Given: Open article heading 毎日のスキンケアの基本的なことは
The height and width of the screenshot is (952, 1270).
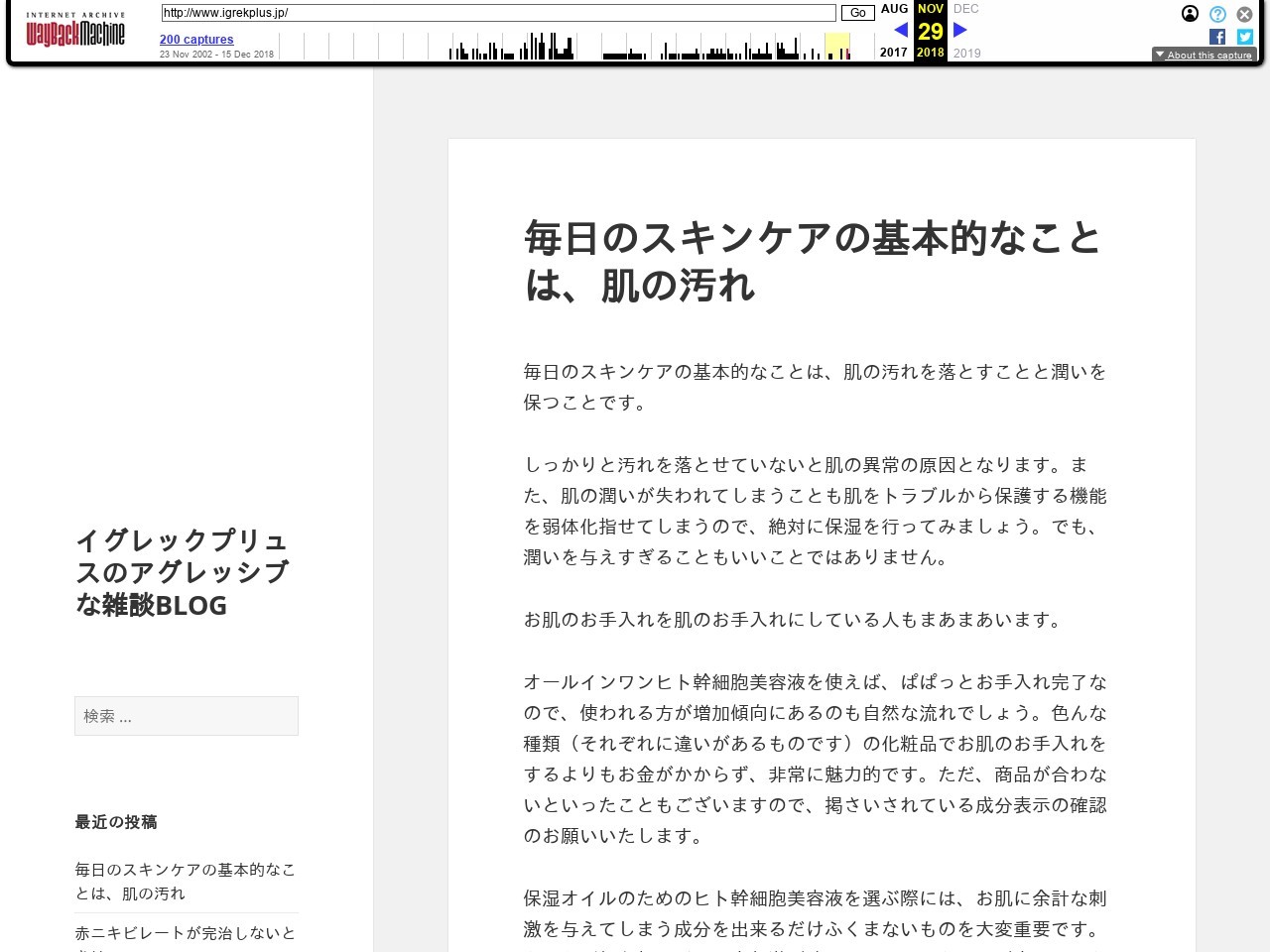Looking at the screenshot, I should pos(812,261).
